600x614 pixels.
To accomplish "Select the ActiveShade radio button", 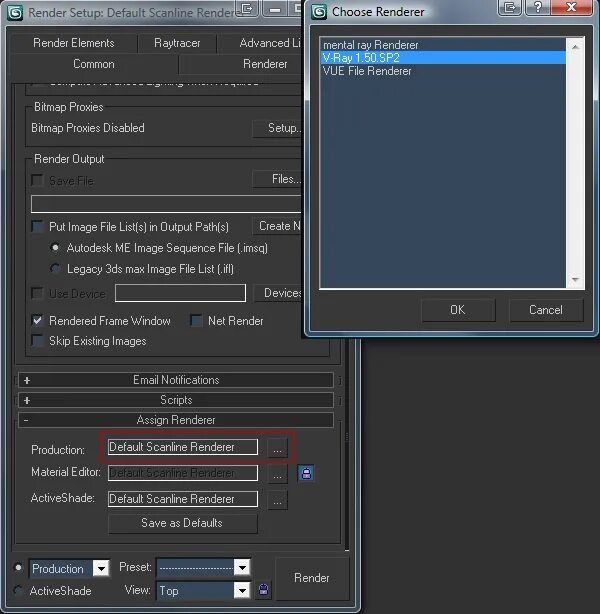I will coord(18,590).
